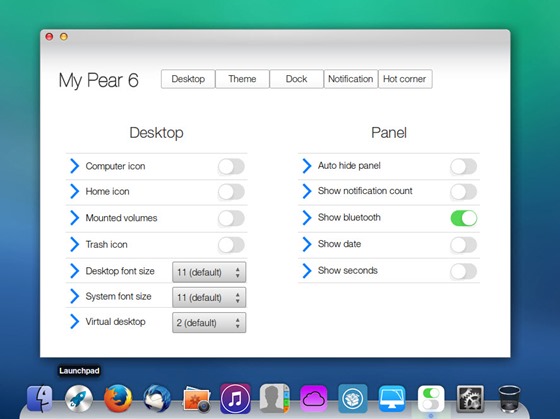Click chevron beside Desktop font size
Screen dimensions: 560x419
(74, 271)
